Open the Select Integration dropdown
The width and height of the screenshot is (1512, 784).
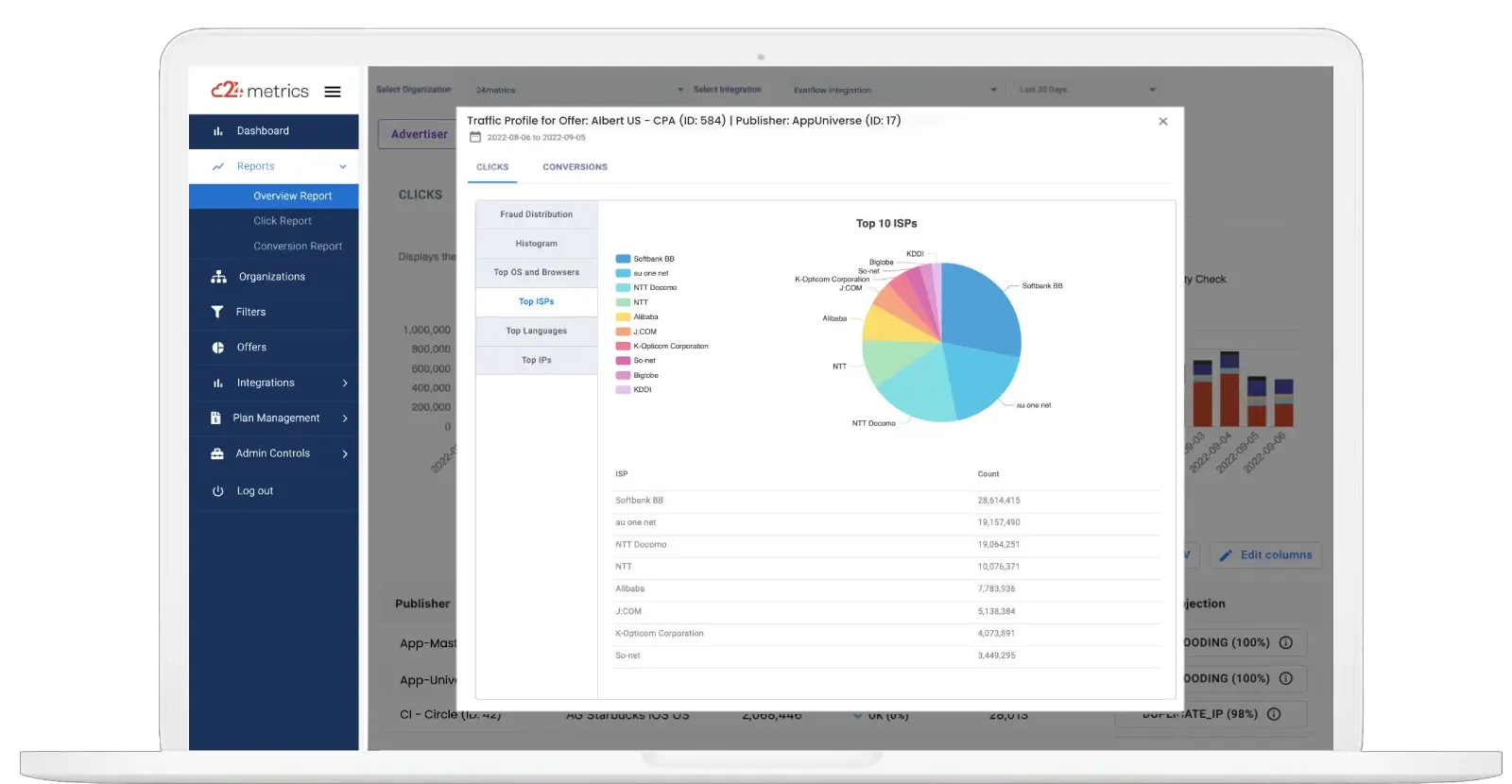pos(894,90)
